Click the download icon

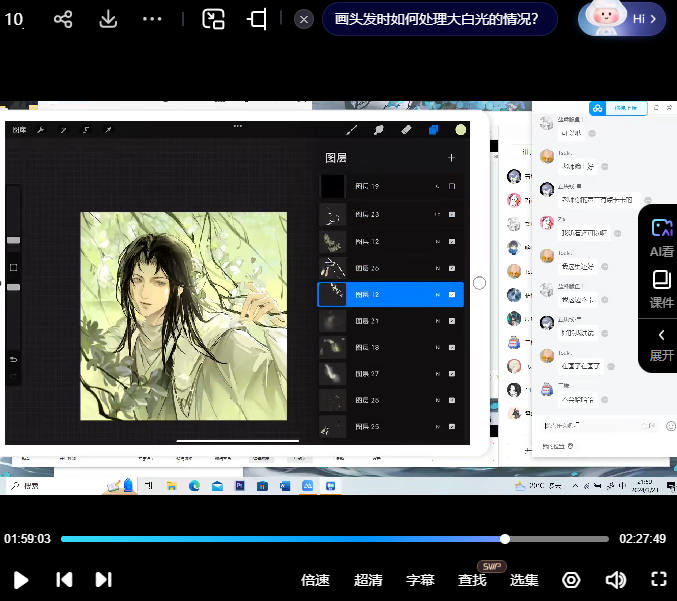click(108, 19)
